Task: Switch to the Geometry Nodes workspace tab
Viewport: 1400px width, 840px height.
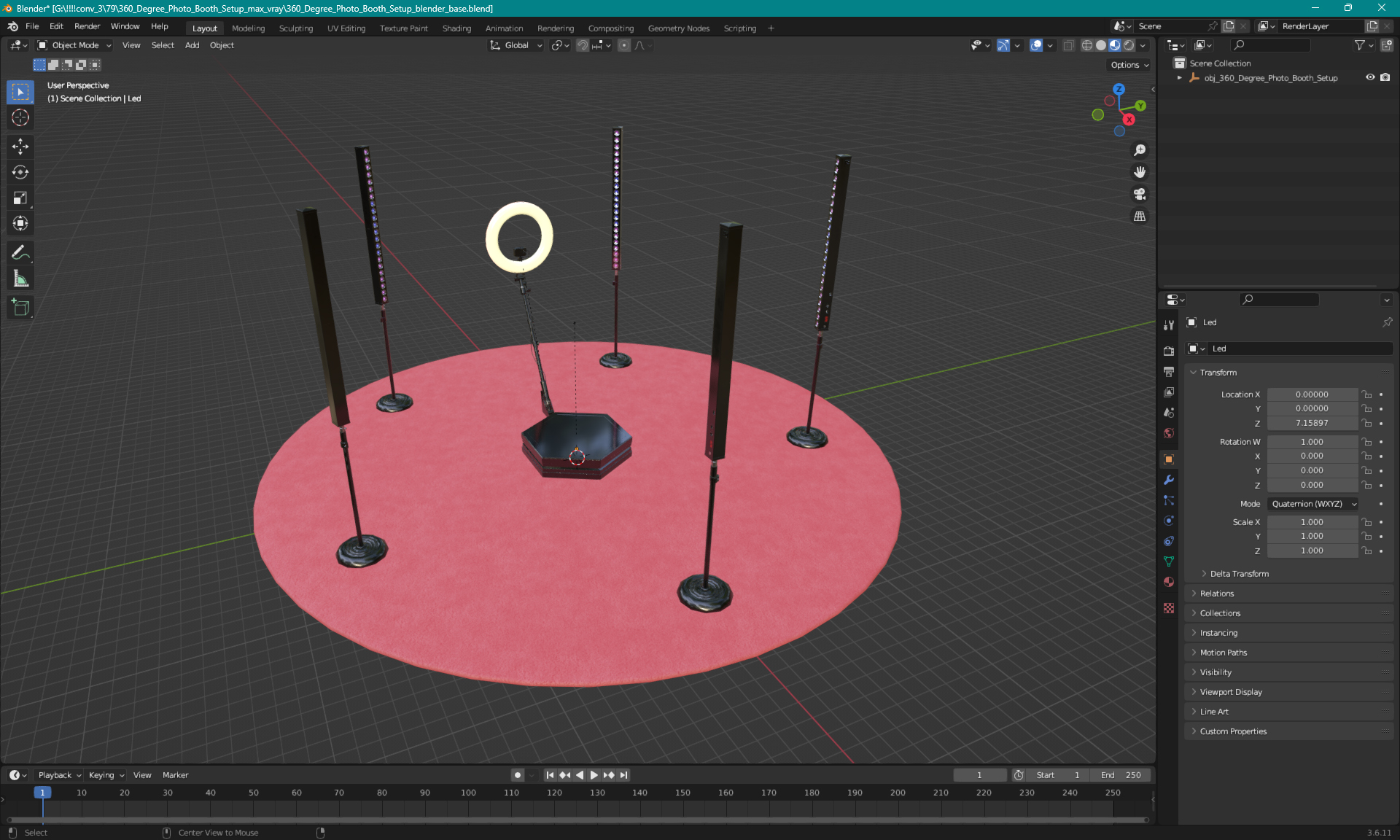Action: pos(678,28)
